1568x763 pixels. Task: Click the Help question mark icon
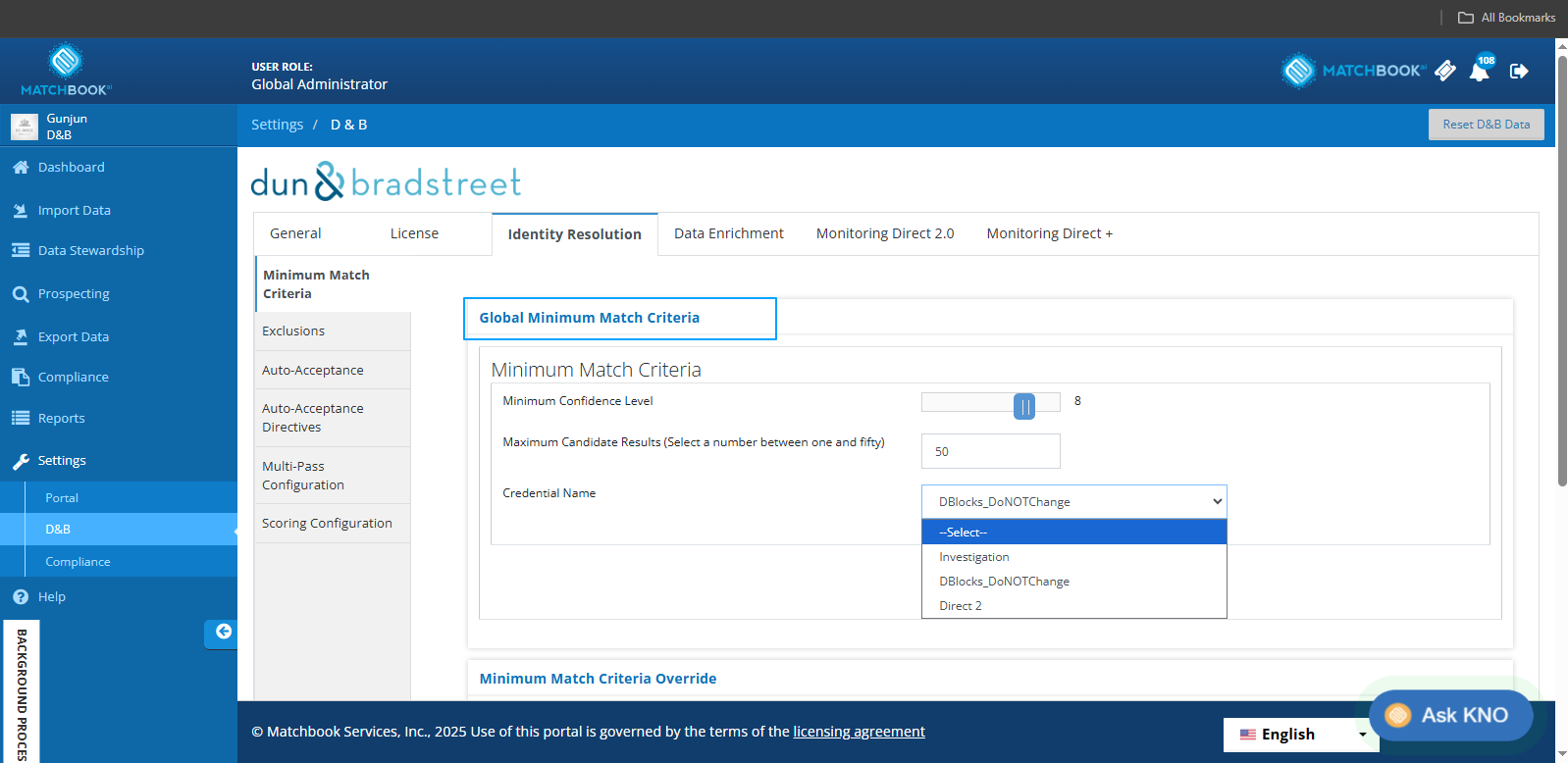point(21,597)
